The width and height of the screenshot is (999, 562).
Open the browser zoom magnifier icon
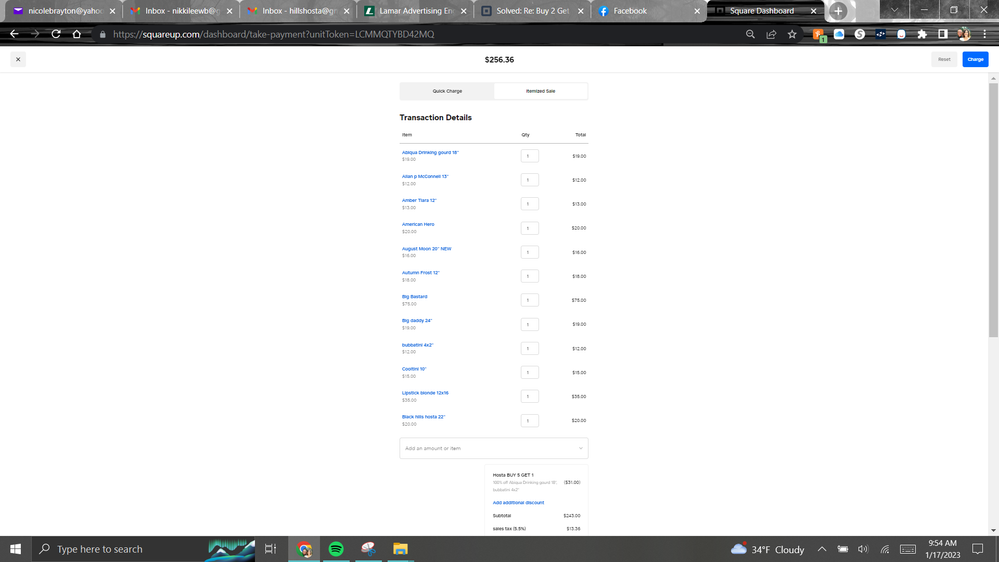tap(750, 34)
